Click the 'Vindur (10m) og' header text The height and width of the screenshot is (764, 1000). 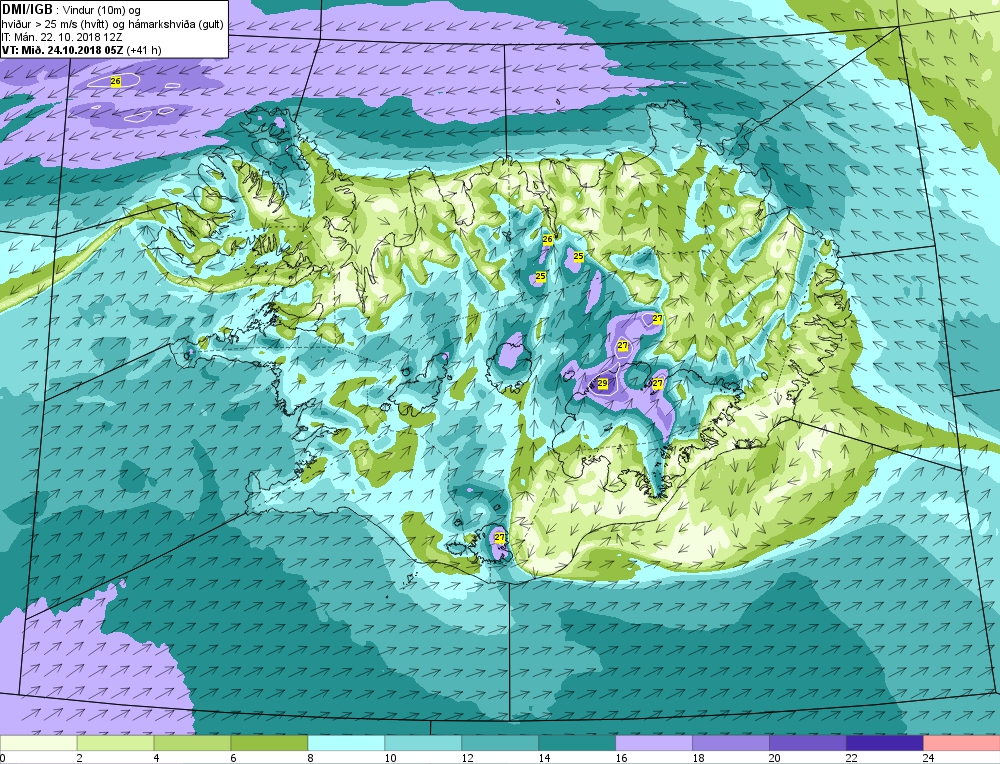103,10
